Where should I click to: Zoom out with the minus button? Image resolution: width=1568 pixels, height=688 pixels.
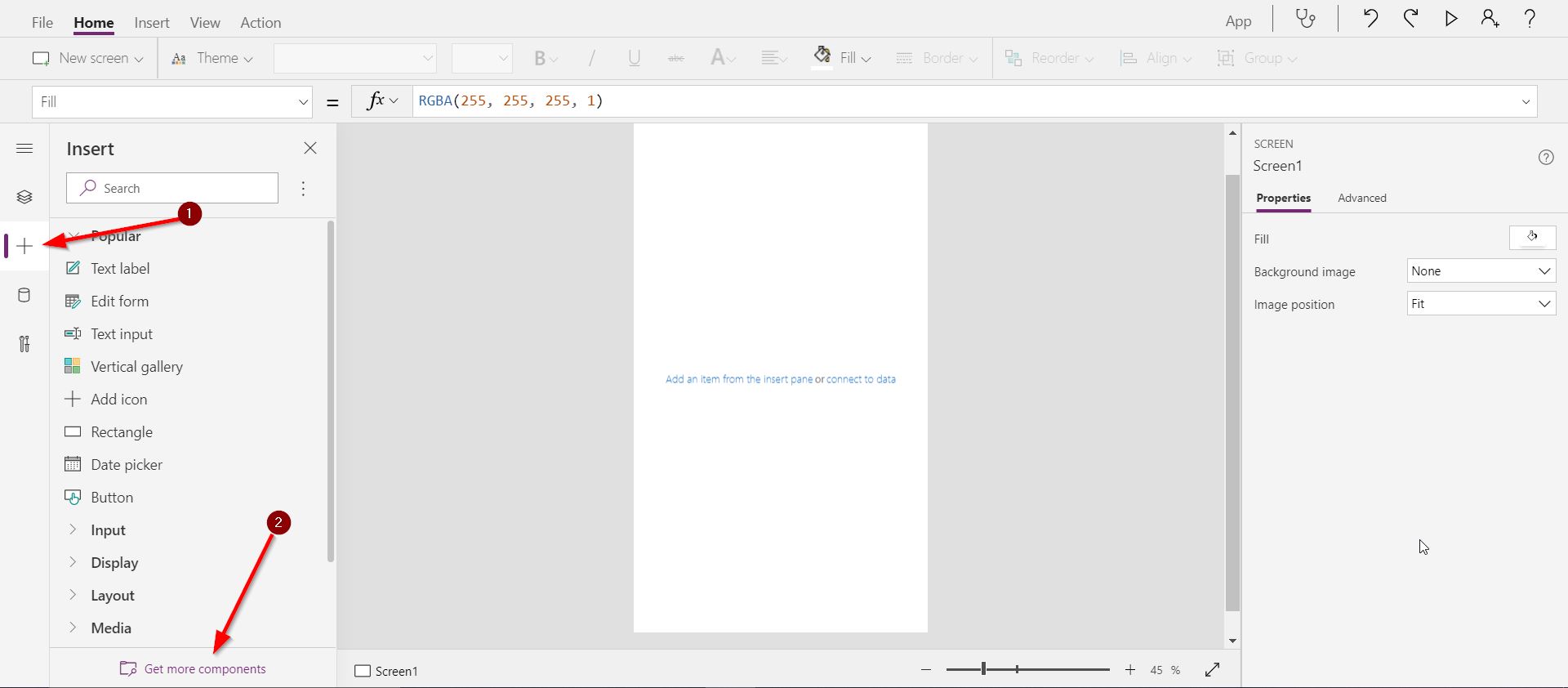pyautogui.click(x=926, y=670)
